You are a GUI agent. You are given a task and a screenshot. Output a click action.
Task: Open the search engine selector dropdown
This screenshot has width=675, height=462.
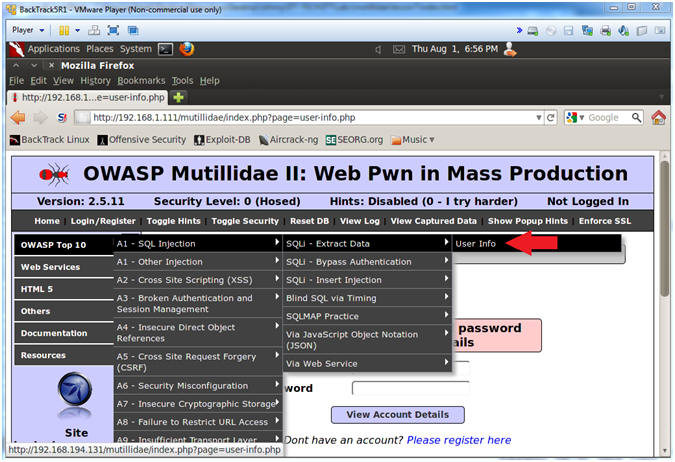pos(575,118)
